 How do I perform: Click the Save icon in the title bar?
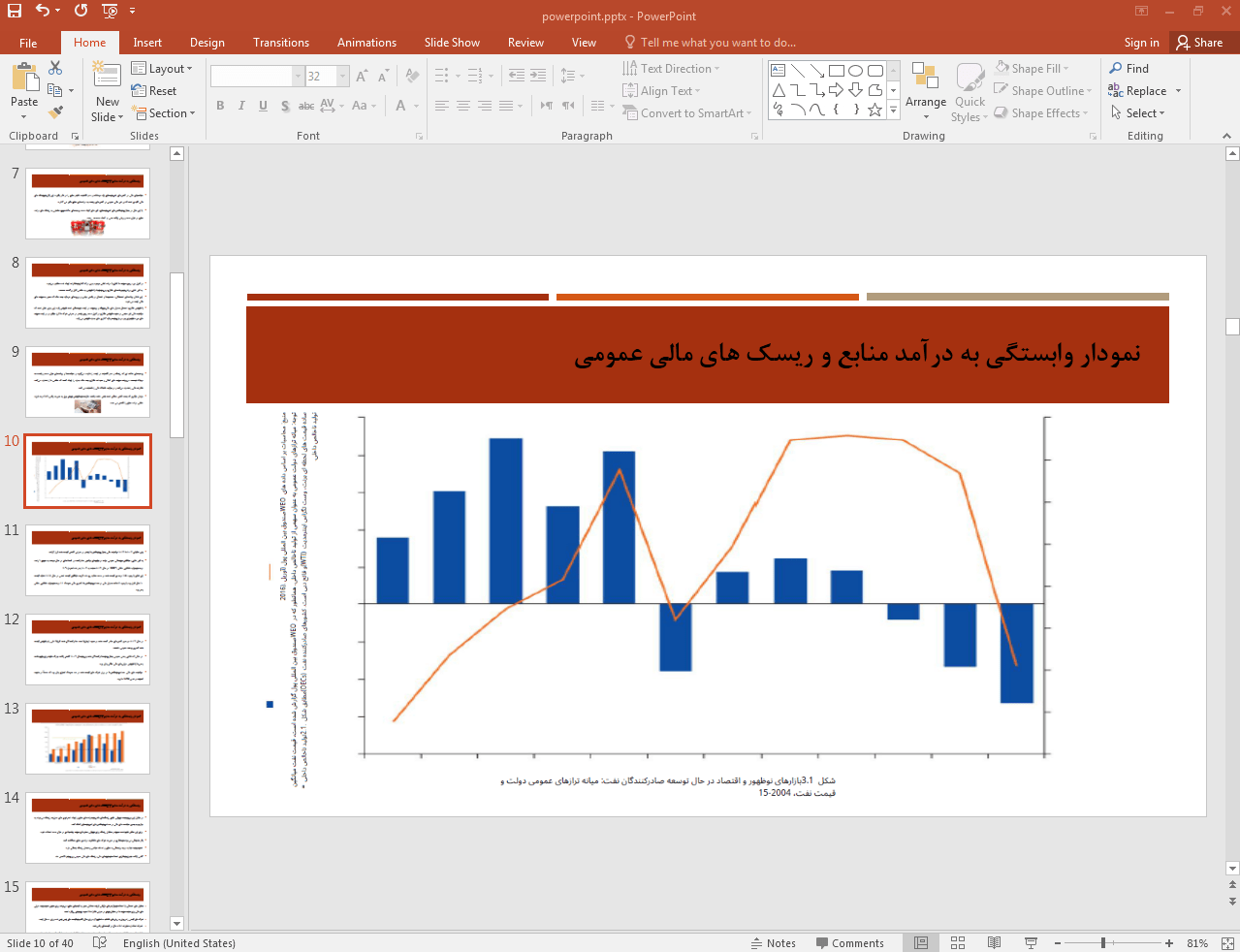click(15, 11)
